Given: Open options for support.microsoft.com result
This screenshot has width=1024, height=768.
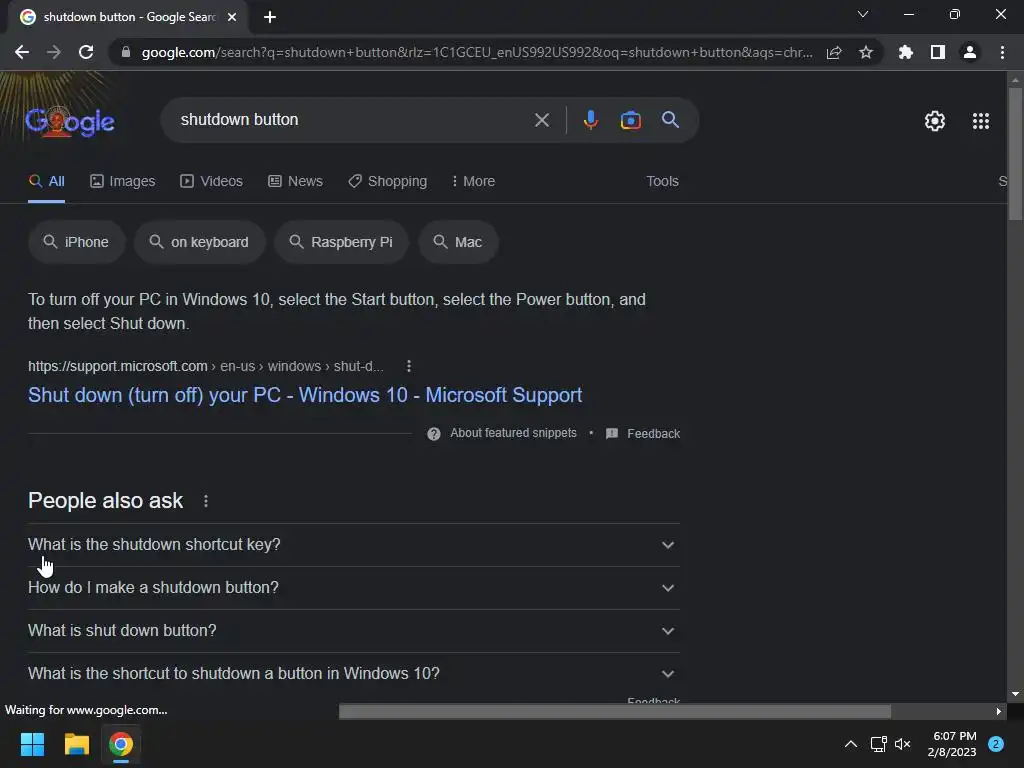Looking at the screenshot, I should pos(409,366).
